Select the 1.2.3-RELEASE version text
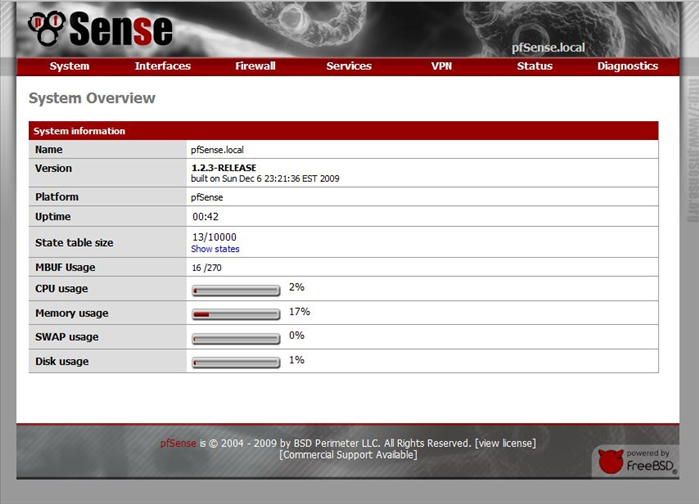699x504 pixels. click(224, 168)
